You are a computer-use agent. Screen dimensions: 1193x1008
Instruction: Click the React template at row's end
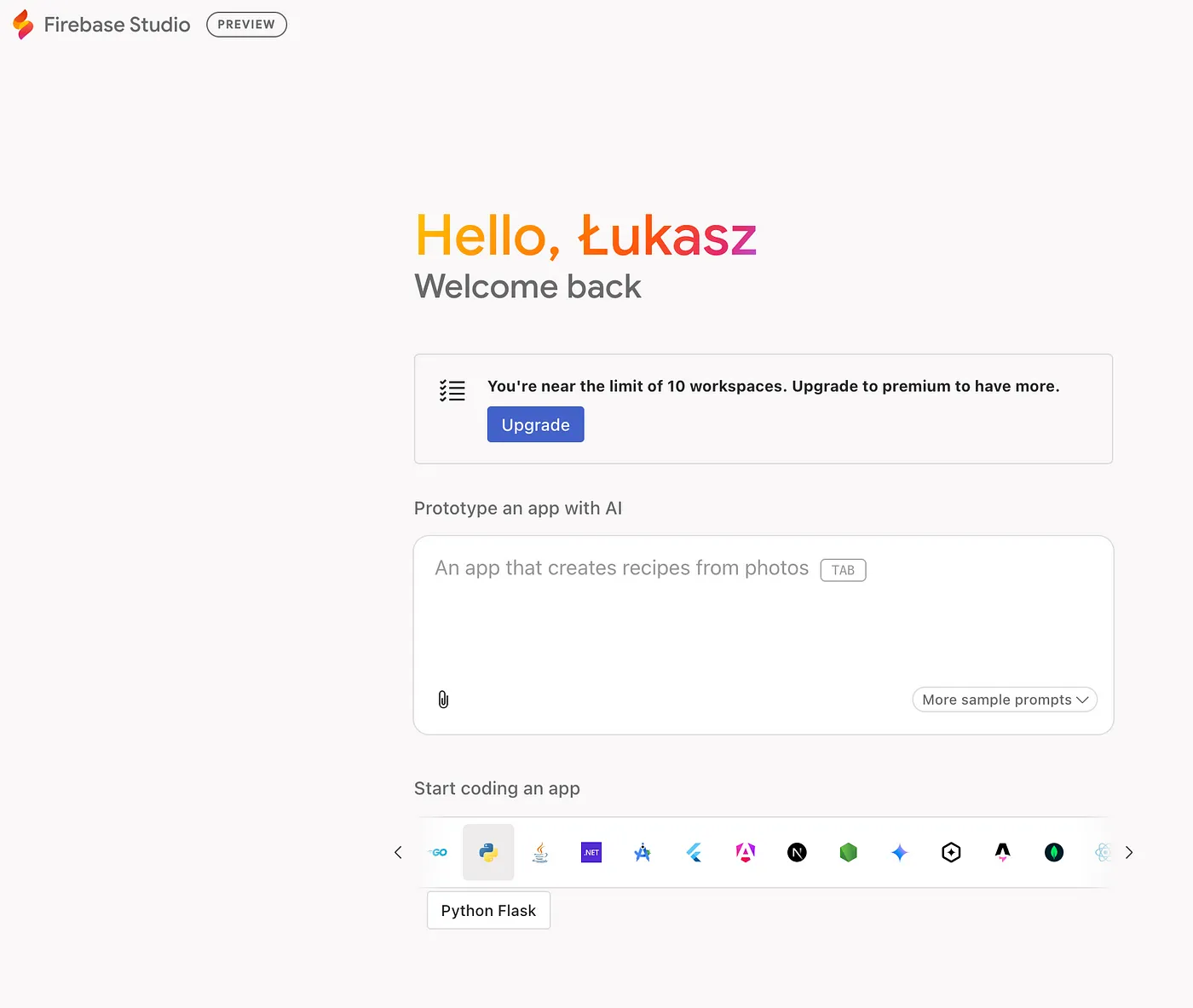pyautogui.click(x=1104, y=852)
